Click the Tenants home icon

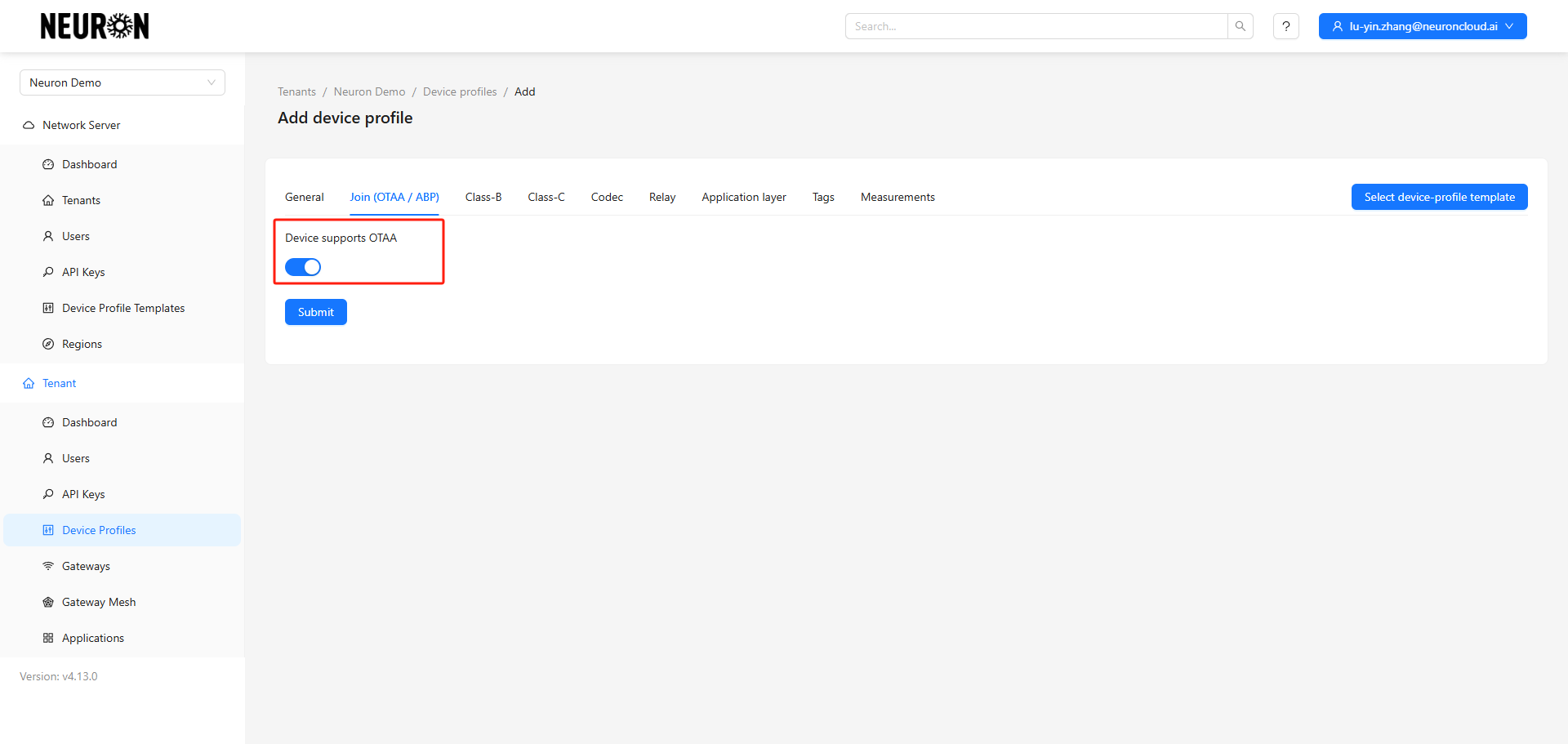pos(48,200)
